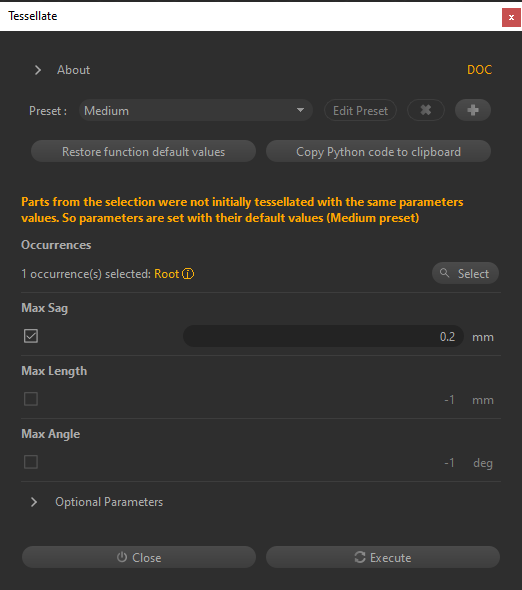522x590 pixels.
Task: Open the DOC documentation link
Action: pyautogui.click(x=479, y=70)
